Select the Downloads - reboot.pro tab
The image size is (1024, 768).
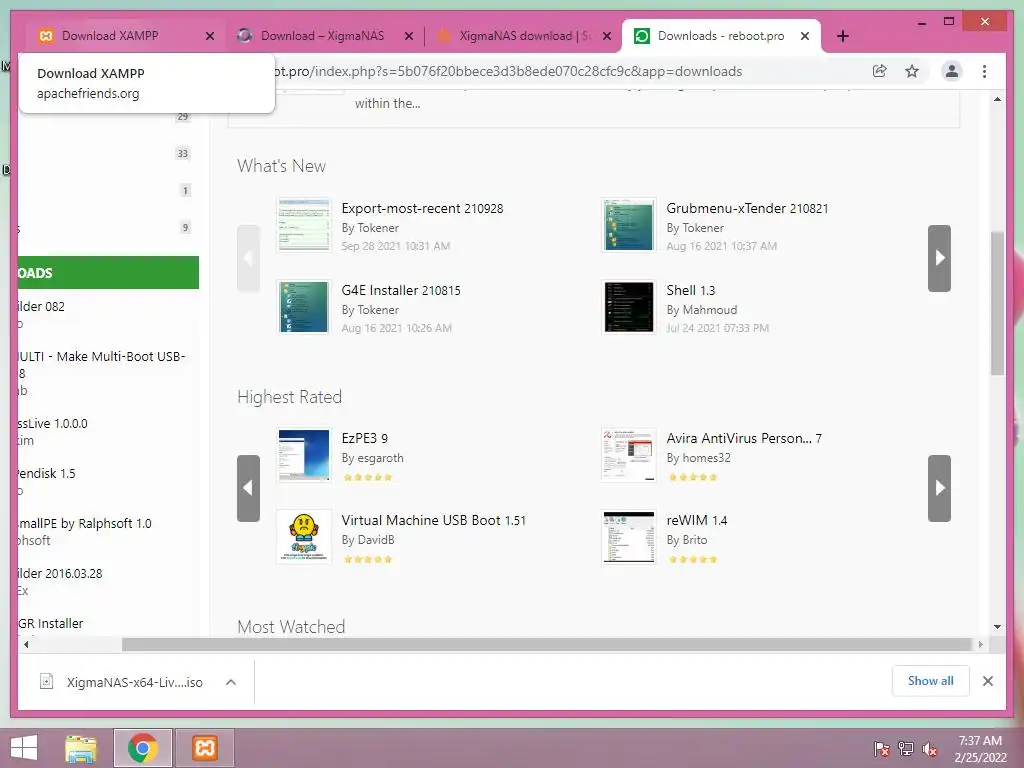(x=721, y=36)
